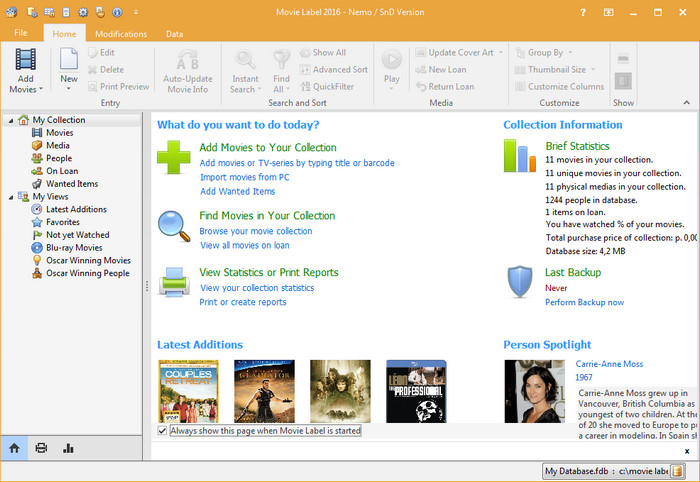Click the Add Wanted Items link
The width and height of the screenshot is (700, 482).
click(238, 191)
